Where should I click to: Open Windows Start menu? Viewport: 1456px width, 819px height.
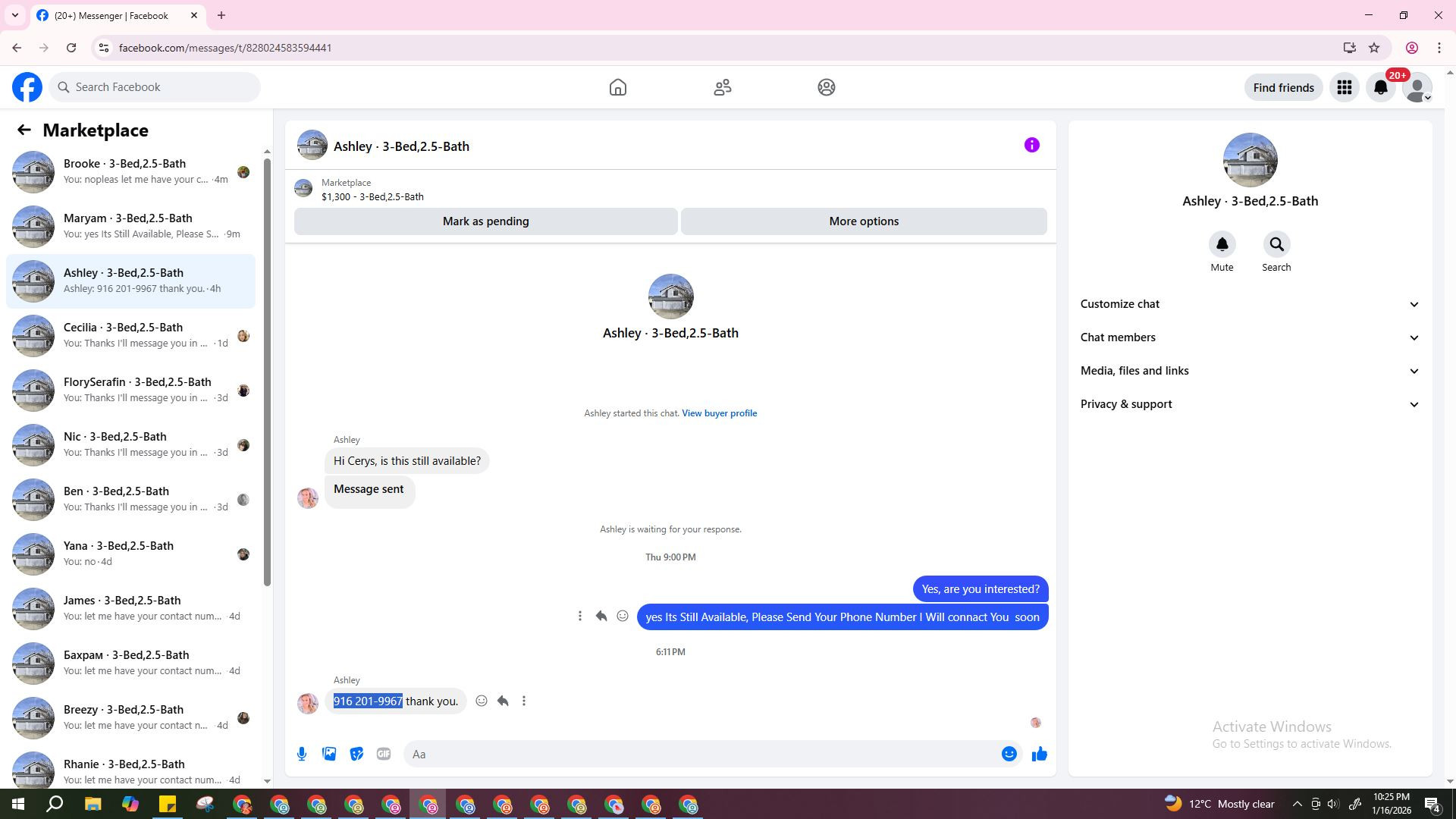click(x=18, y=804)
